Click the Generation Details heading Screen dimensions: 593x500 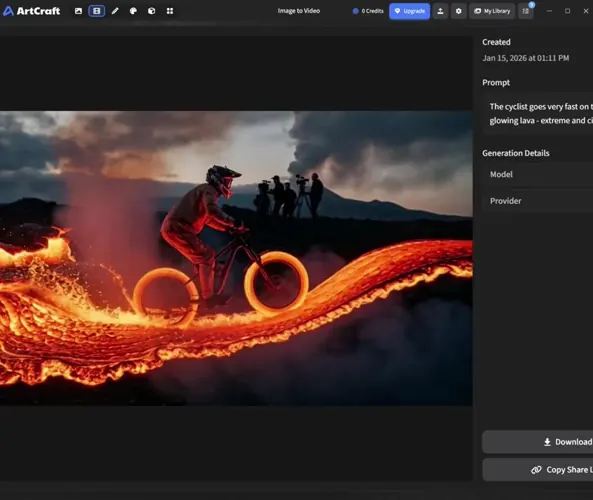click(515, 153)
